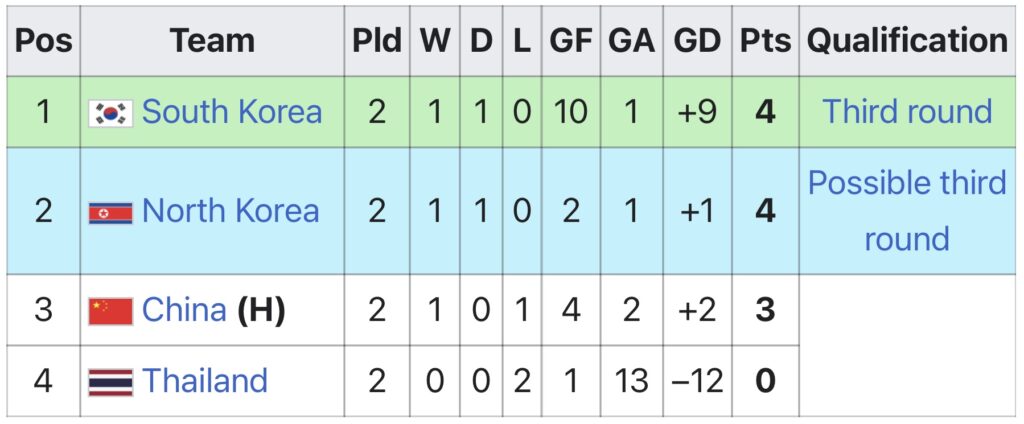Open the North Korea team link

tap(230, 211)
